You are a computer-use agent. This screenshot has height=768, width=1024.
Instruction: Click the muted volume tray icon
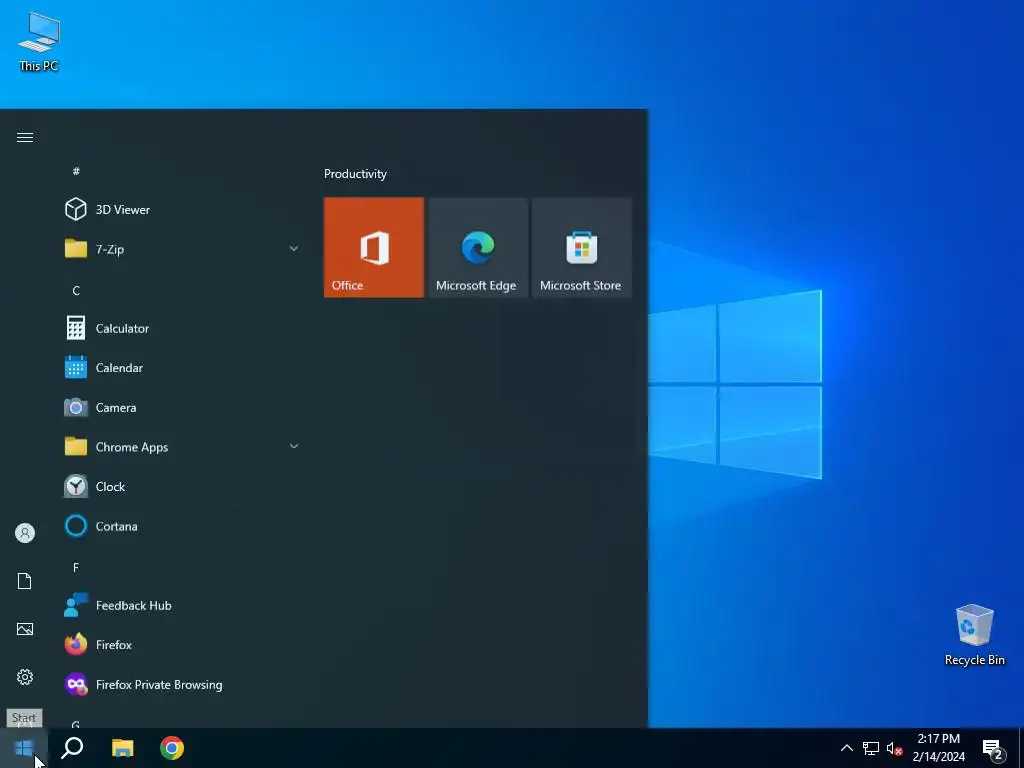click(894, 748)
